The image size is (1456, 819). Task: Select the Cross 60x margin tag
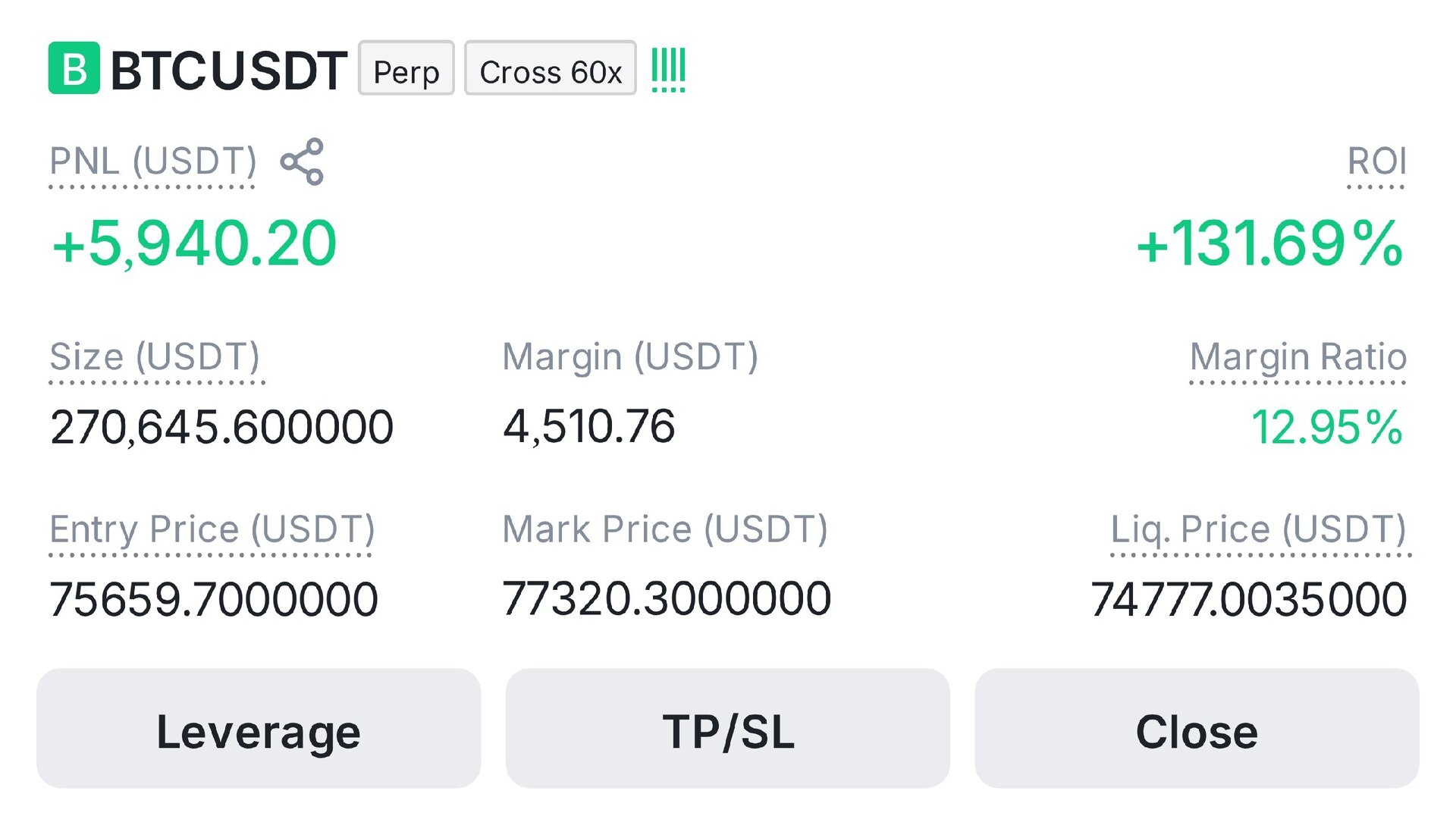[x=551, y=68]
